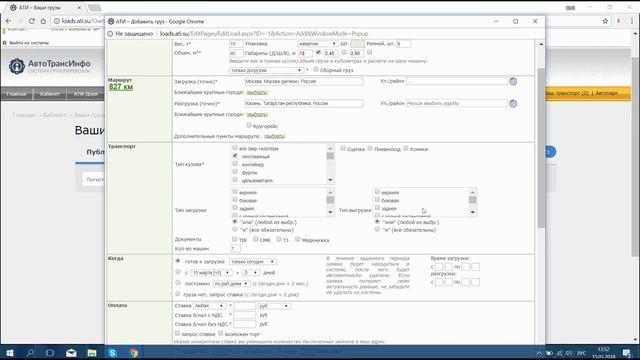Check 'боковая' in Тип выгрузки list
This screenshot has height=360, width=640.
(x=377, y=200)
